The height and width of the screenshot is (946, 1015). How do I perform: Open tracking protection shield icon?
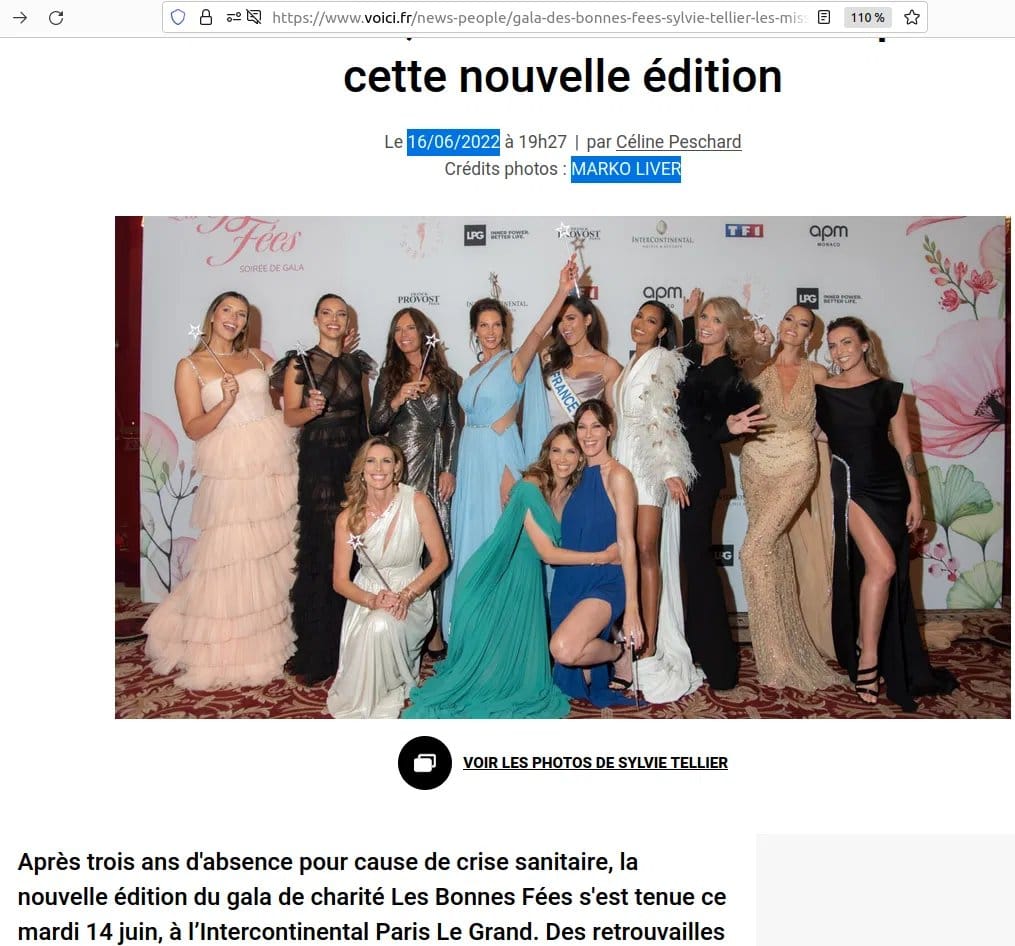click(x=177, y=17)
